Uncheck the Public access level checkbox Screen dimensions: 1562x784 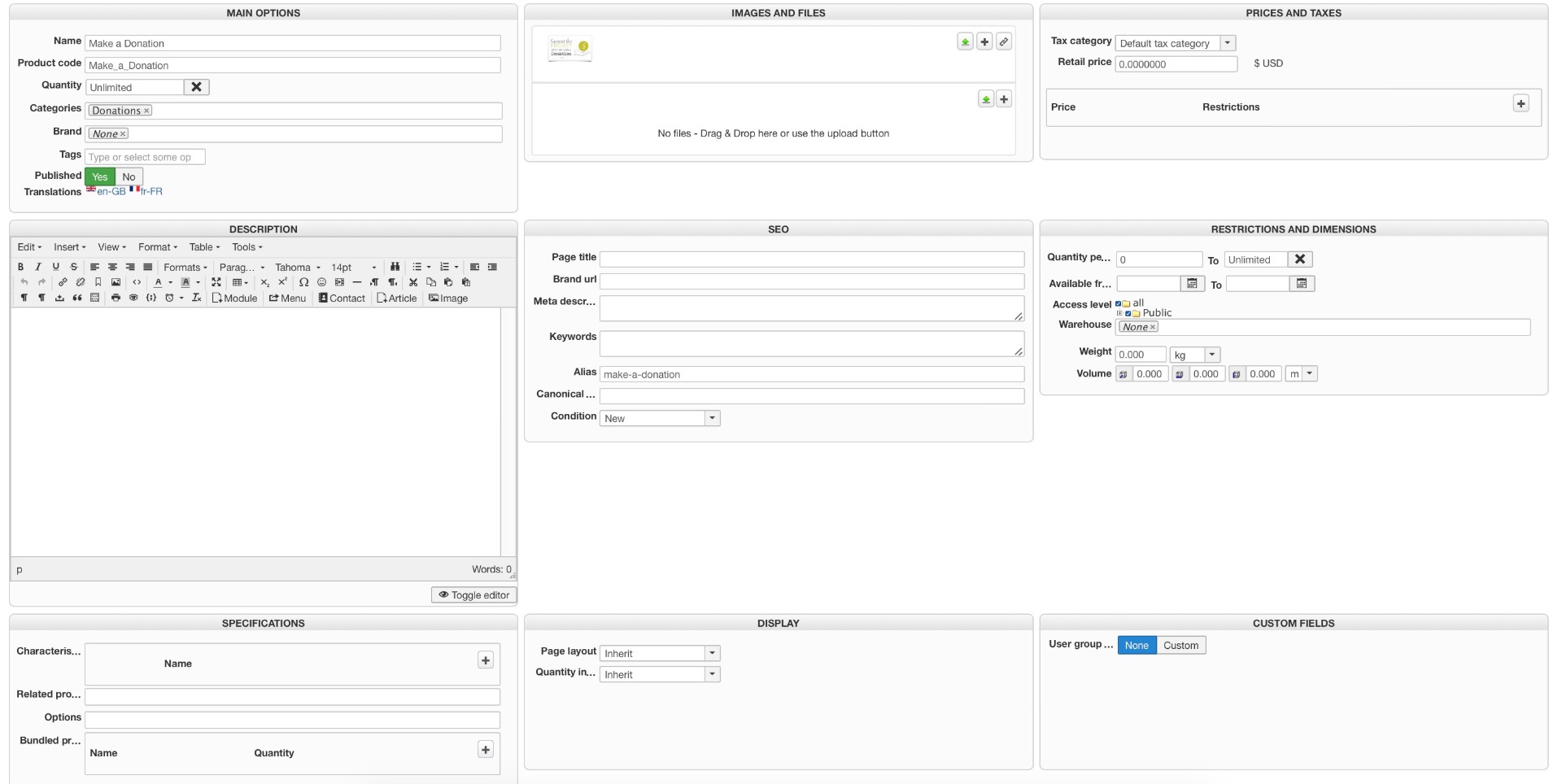1128,313
